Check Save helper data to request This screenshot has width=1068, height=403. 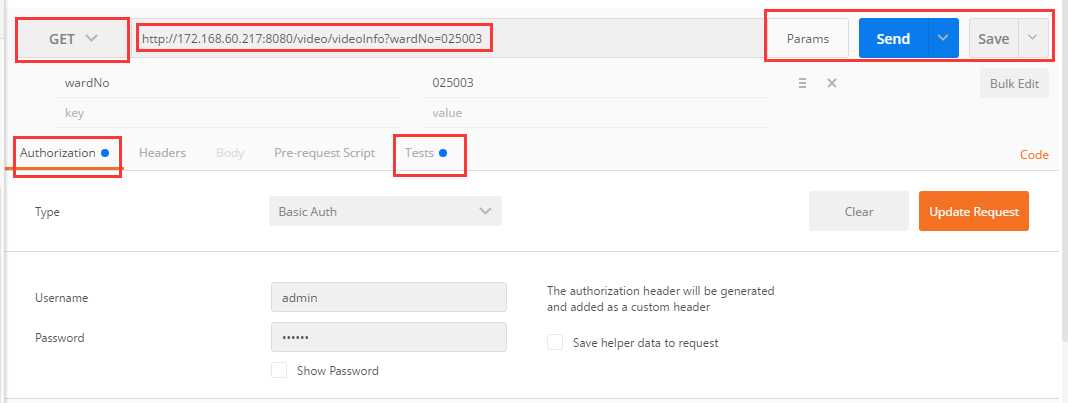(x=555, y=343)
